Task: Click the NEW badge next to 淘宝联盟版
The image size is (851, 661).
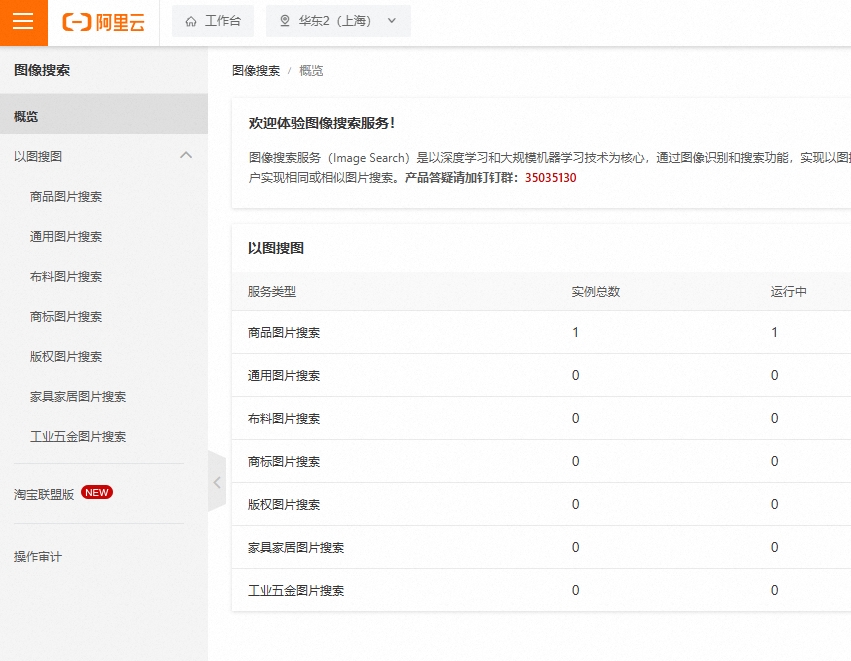Action: click(97, 492)
